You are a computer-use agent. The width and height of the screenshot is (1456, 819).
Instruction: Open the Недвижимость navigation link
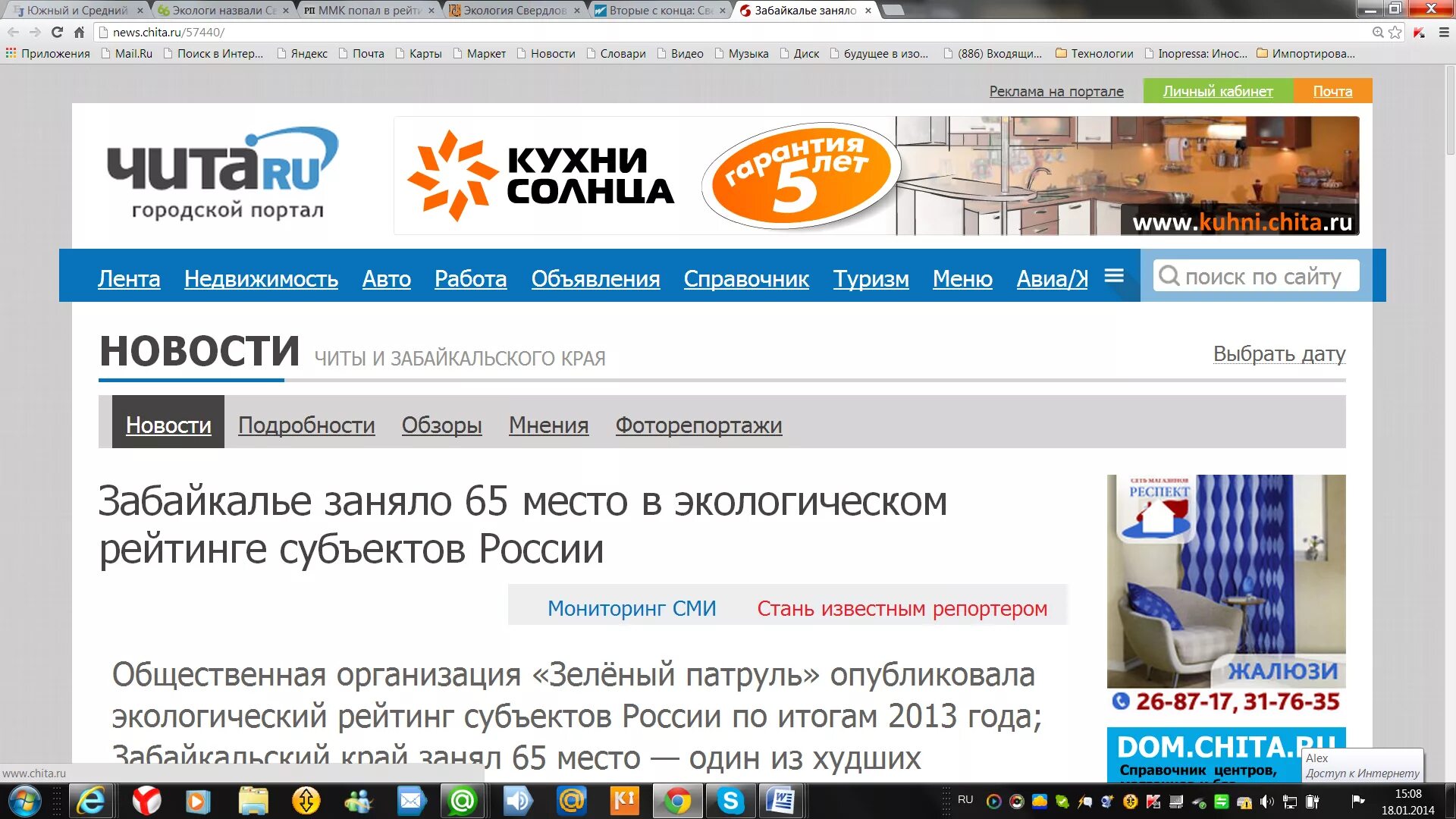(261, 279)
